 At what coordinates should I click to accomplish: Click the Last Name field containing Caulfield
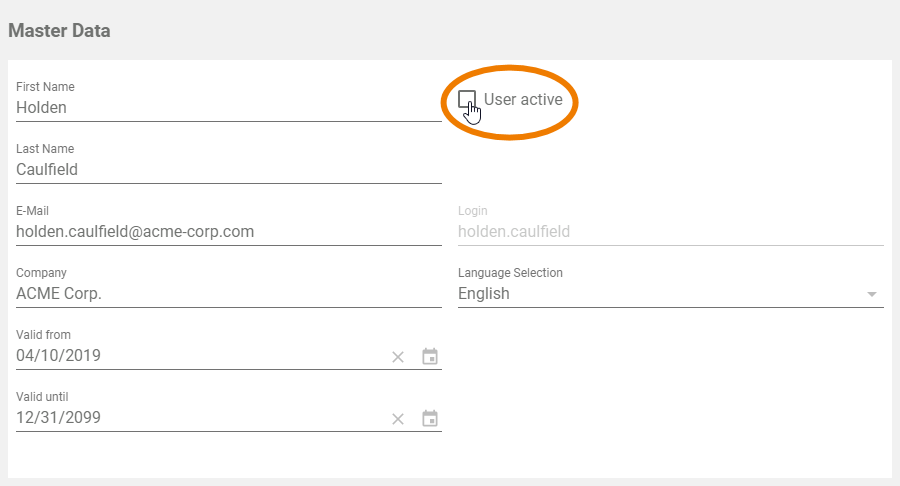coord(228,170)
